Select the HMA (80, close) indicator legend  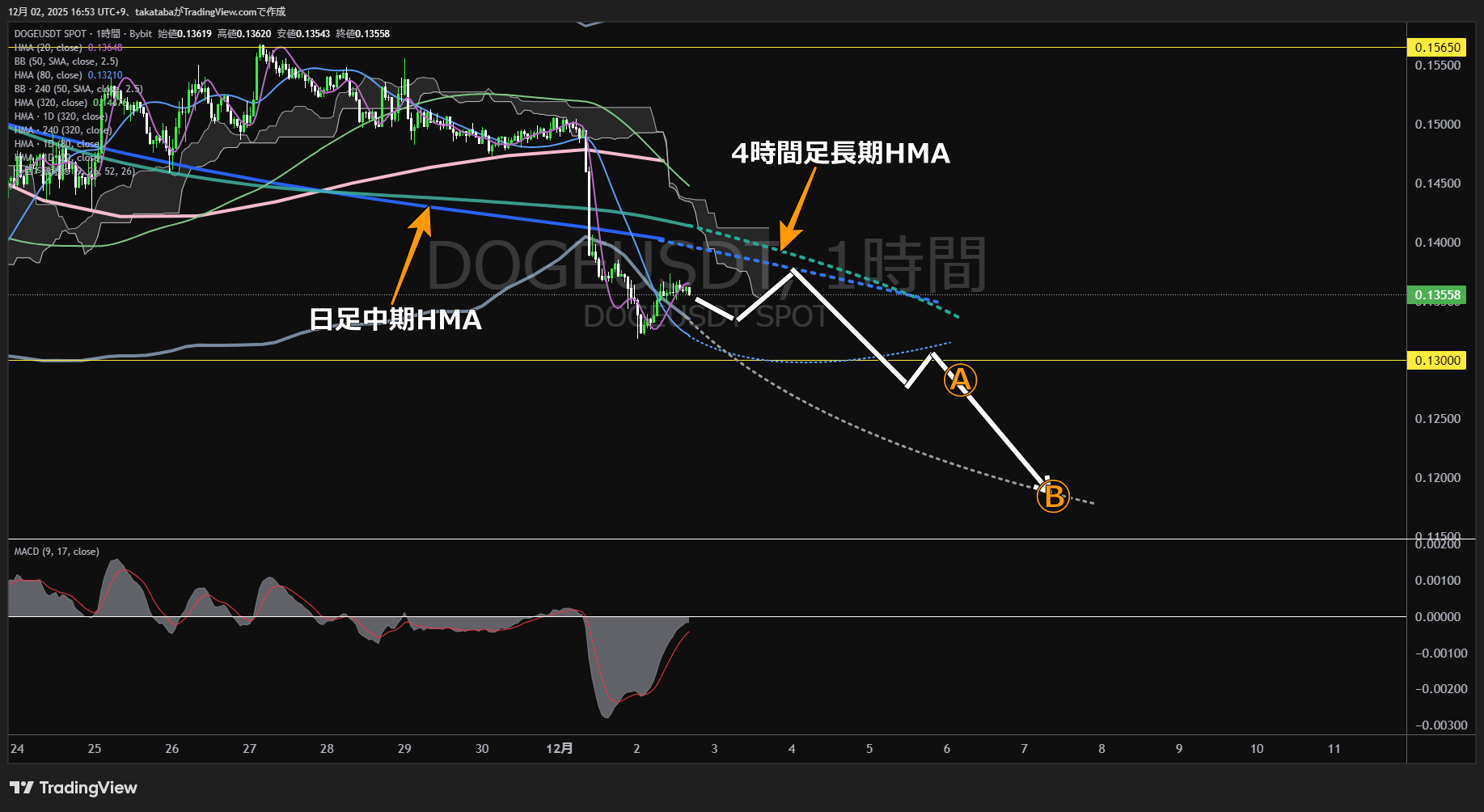49,75
